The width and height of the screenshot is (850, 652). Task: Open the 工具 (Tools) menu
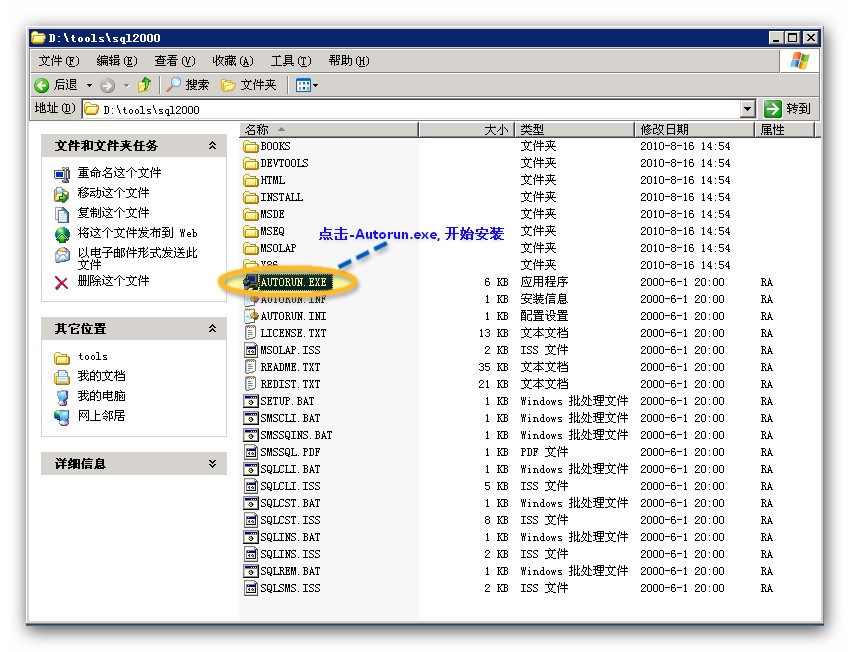(290, 61)
